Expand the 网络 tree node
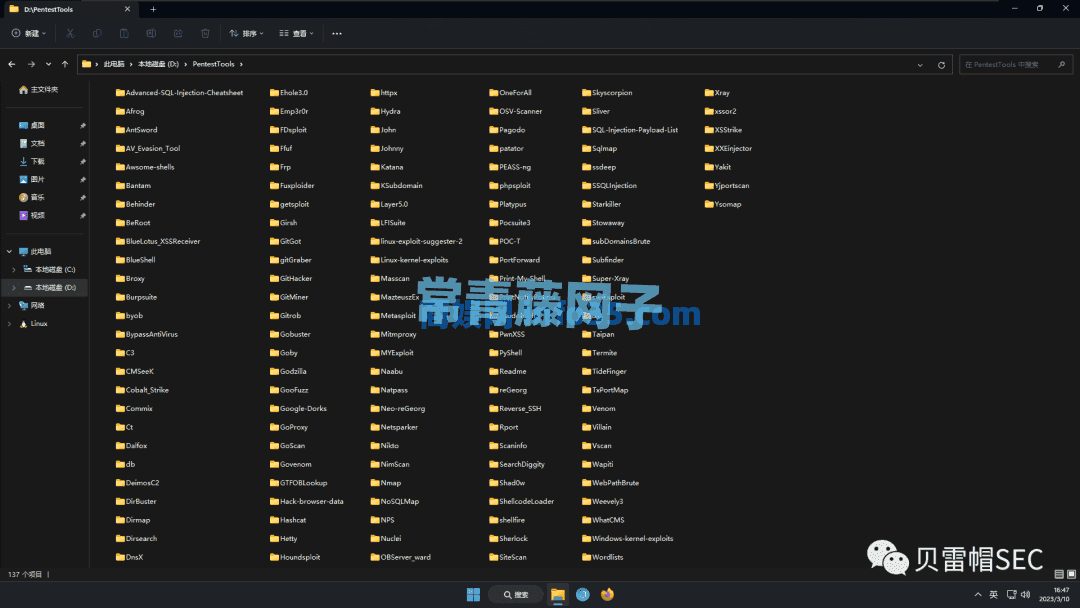1080x608 pixels. [x=9, y=305]
